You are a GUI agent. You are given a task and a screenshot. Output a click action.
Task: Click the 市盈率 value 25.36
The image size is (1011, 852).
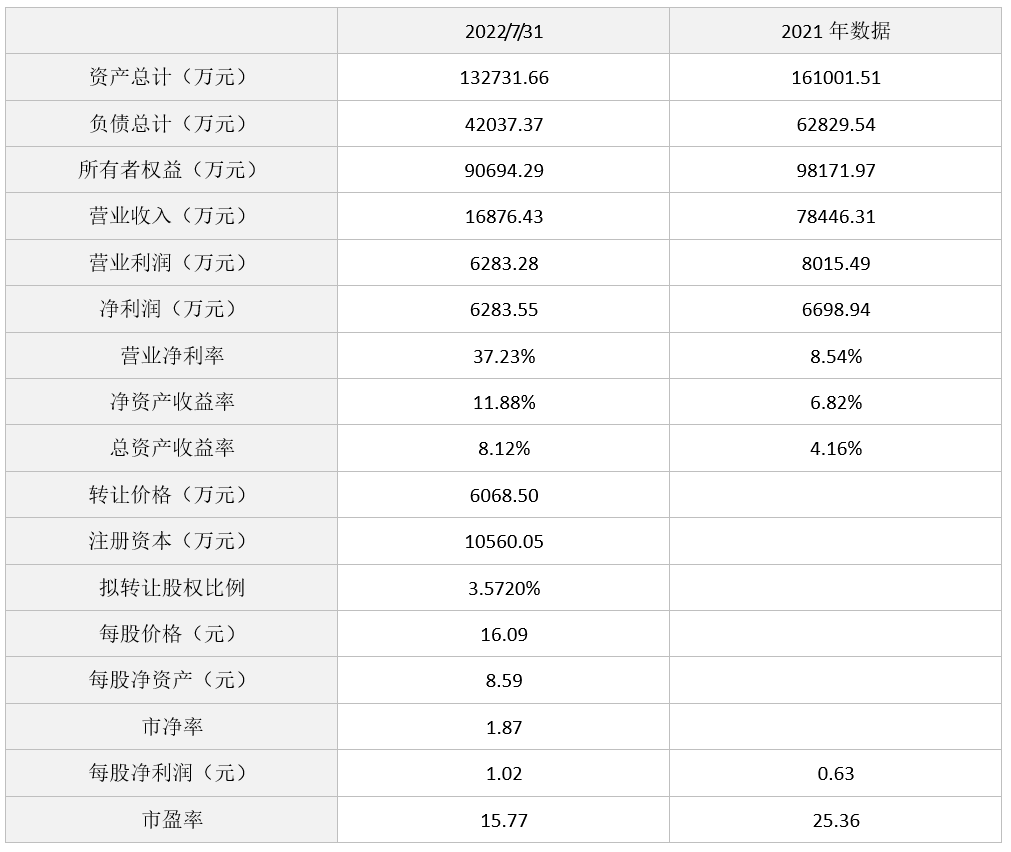pyautogui.click(x=835, y=821)
